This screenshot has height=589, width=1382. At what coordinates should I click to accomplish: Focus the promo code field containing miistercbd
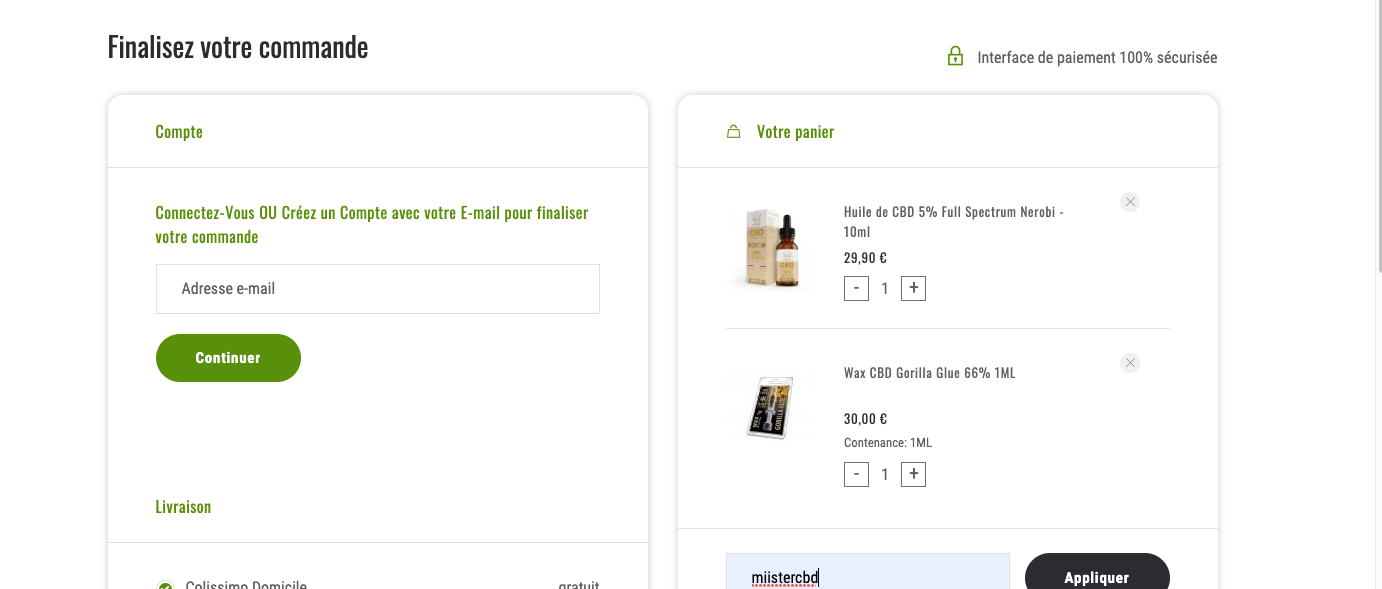tap(868, 572)
